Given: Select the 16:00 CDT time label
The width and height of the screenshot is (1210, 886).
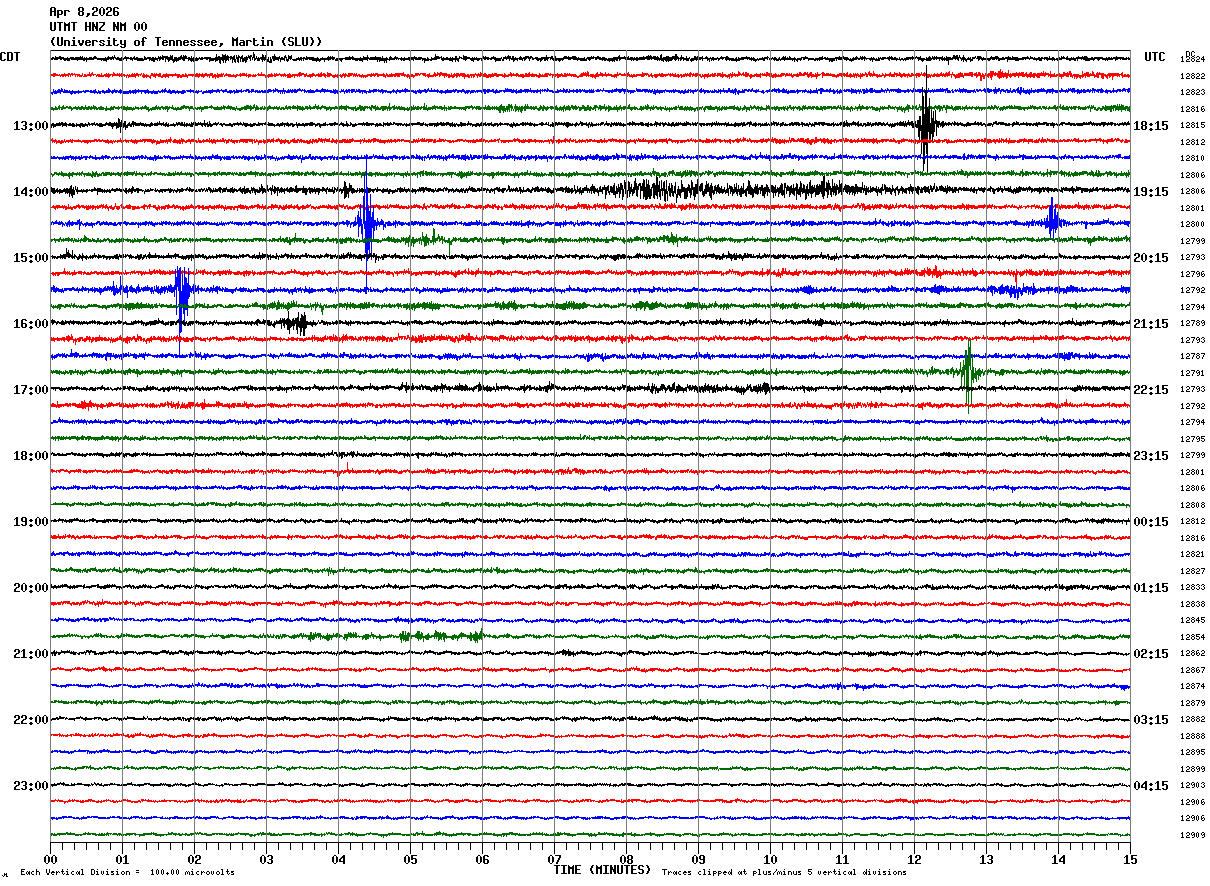Looking at the screenshot, I should pyautogui.click(x=30, y=323).
